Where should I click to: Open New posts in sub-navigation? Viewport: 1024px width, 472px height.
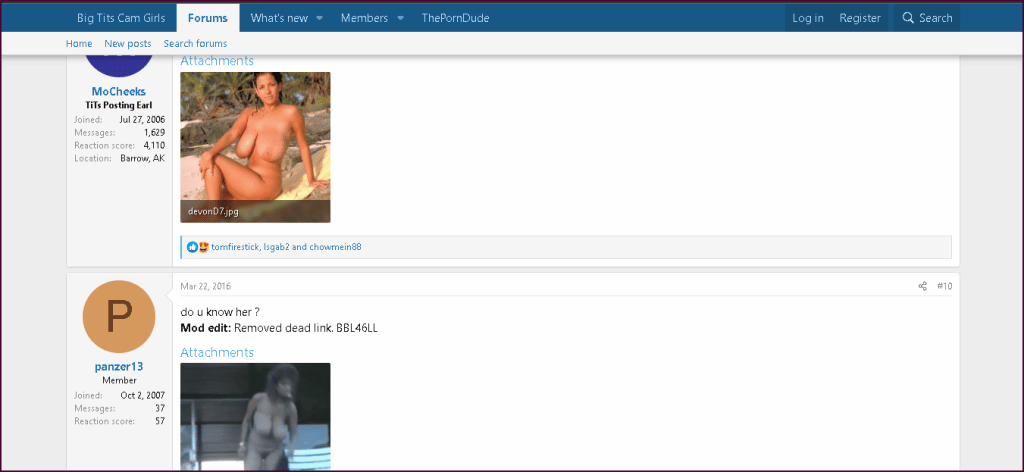[x=128, y=44]
